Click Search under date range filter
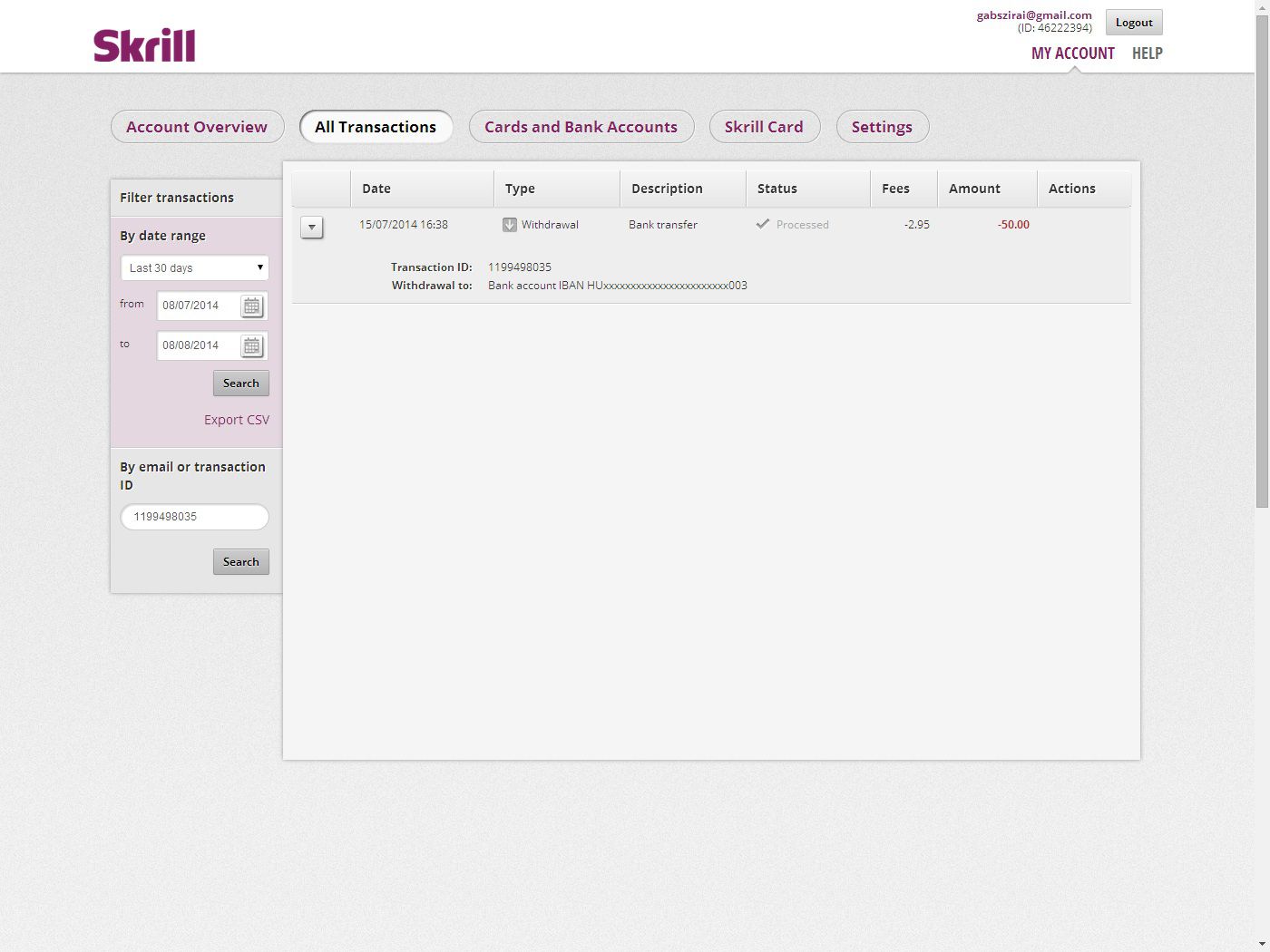The width and height of the screenshot is (1270, 952). (x=241, y=384)
